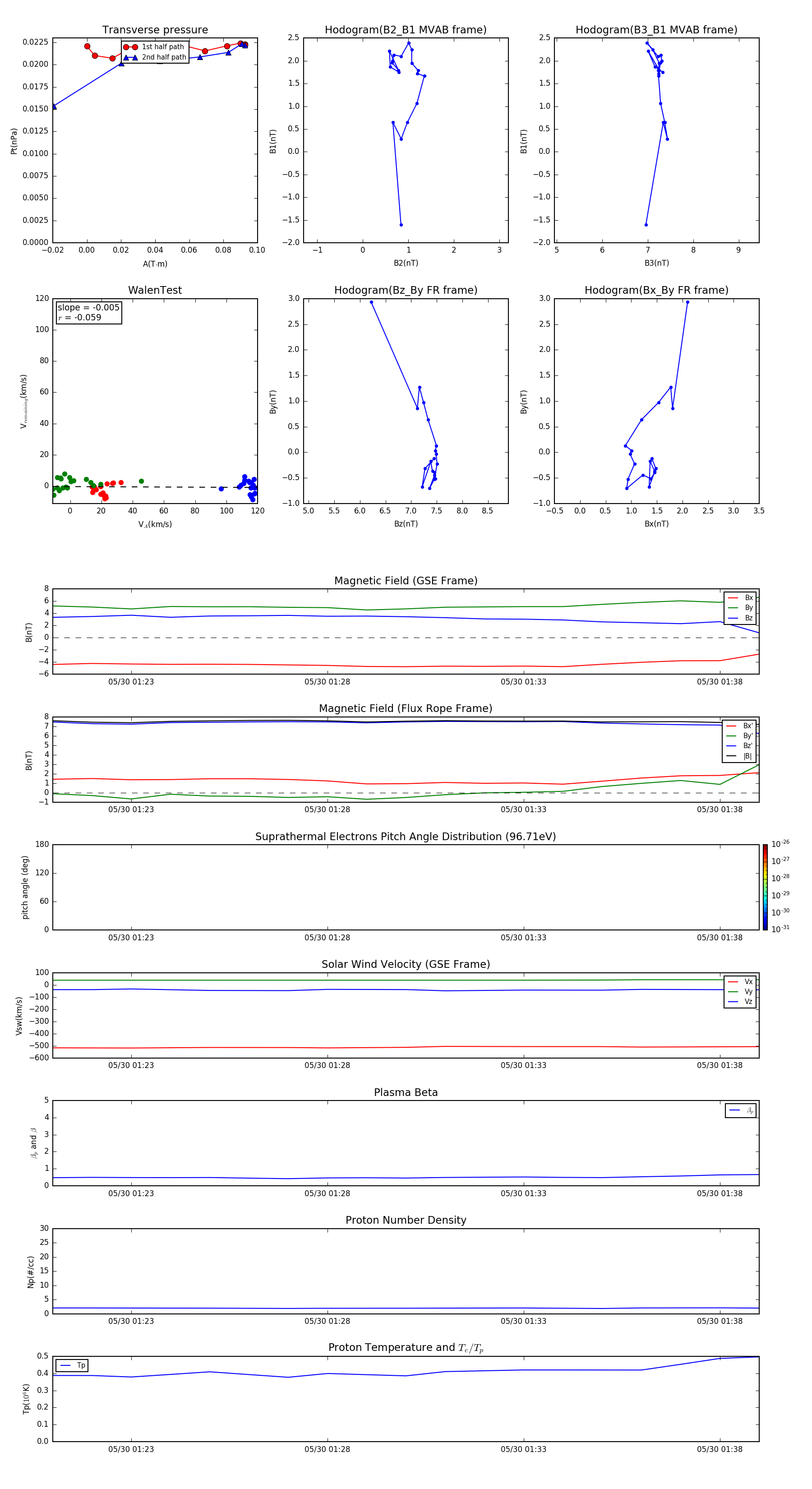Click the Hodogram(Bz_By FR frame) title
Screen dimensions: 812x1489
405,290
